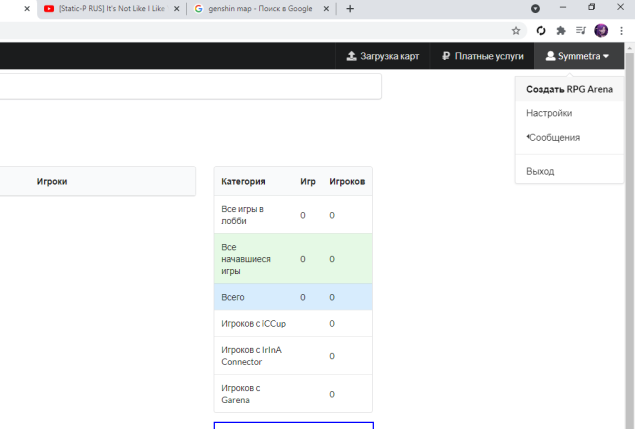This screenshot has width=635, height=429.
Task: Click the Игроков column header
Action: point(347,181)
